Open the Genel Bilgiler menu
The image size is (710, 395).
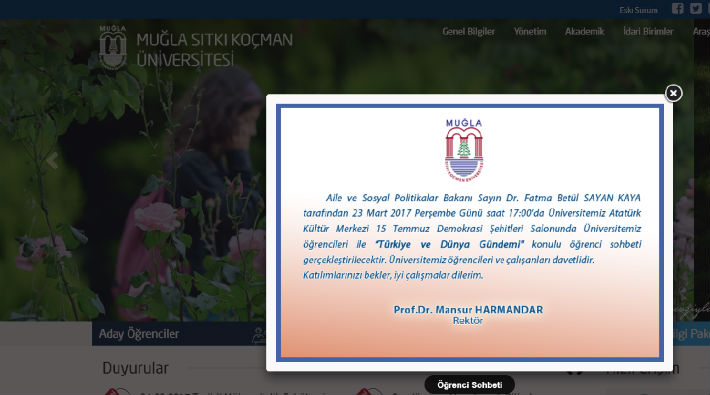pos(468,32)
